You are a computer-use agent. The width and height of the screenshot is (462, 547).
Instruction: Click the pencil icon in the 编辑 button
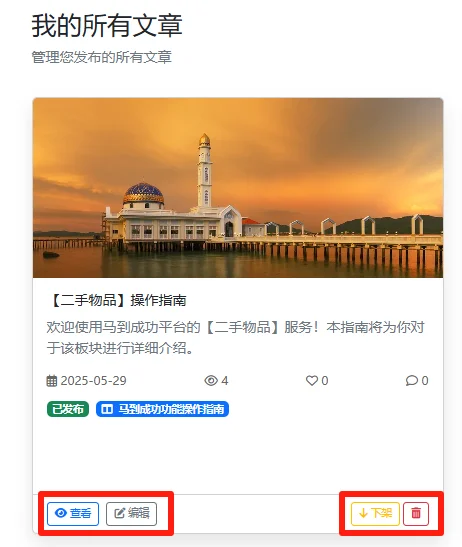click(x=120, y=513)
